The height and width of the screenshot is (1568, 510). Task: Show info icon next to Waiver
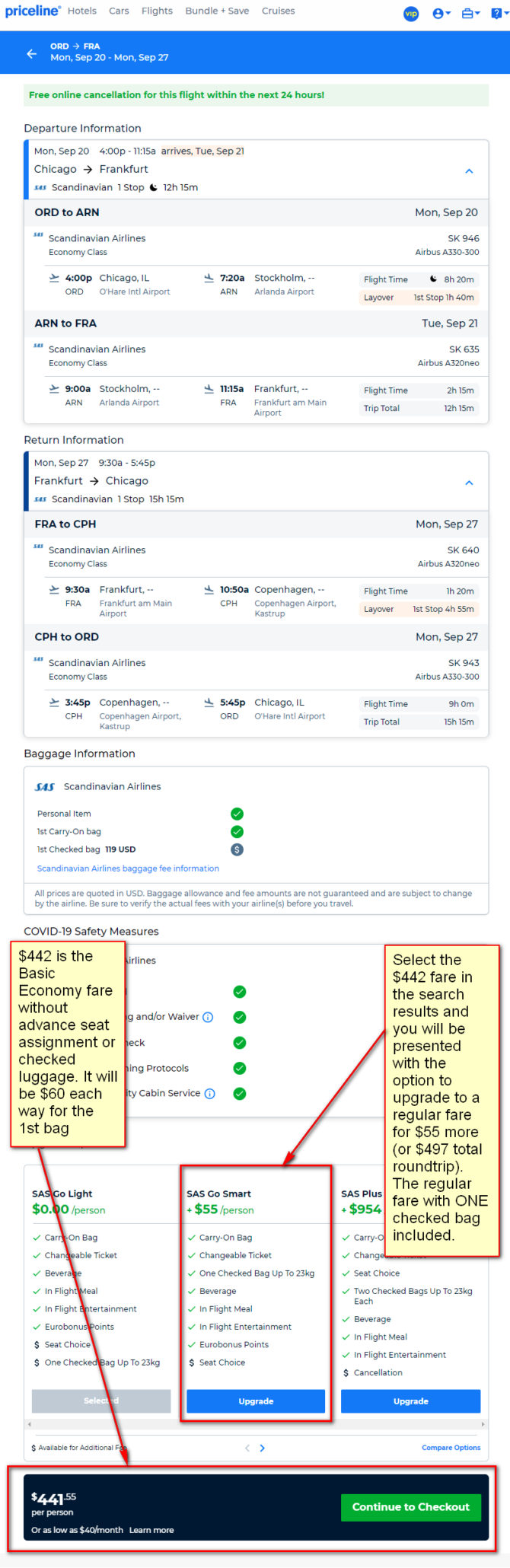pyautogui.click(x=208, y=1017)
